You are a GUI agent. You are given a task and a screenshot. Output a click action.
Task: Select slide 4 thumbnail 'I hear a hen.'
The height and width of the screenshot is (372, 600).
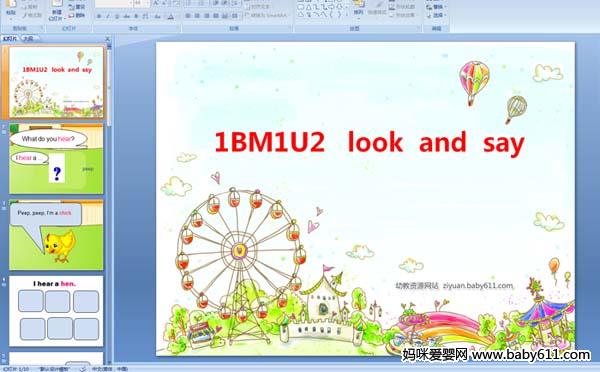coord(56,311)
